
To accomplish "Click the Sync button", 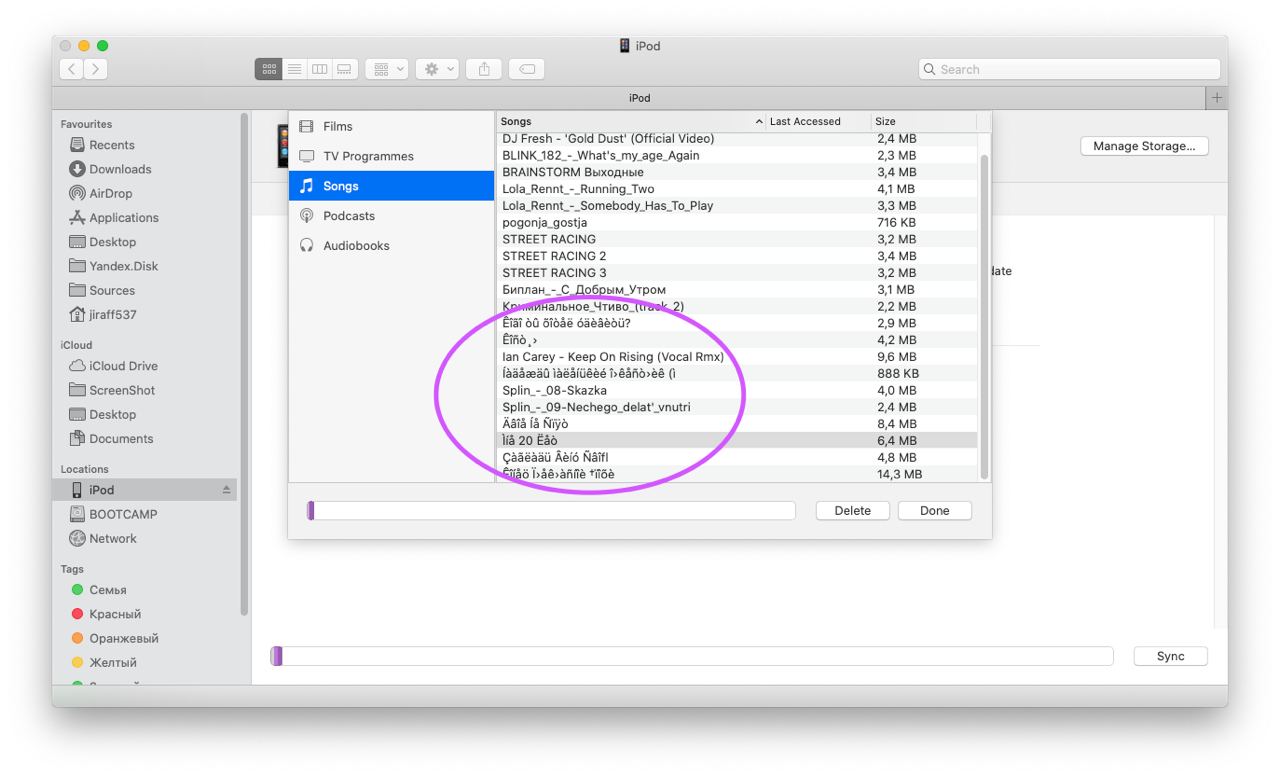I will [1170, 656].
